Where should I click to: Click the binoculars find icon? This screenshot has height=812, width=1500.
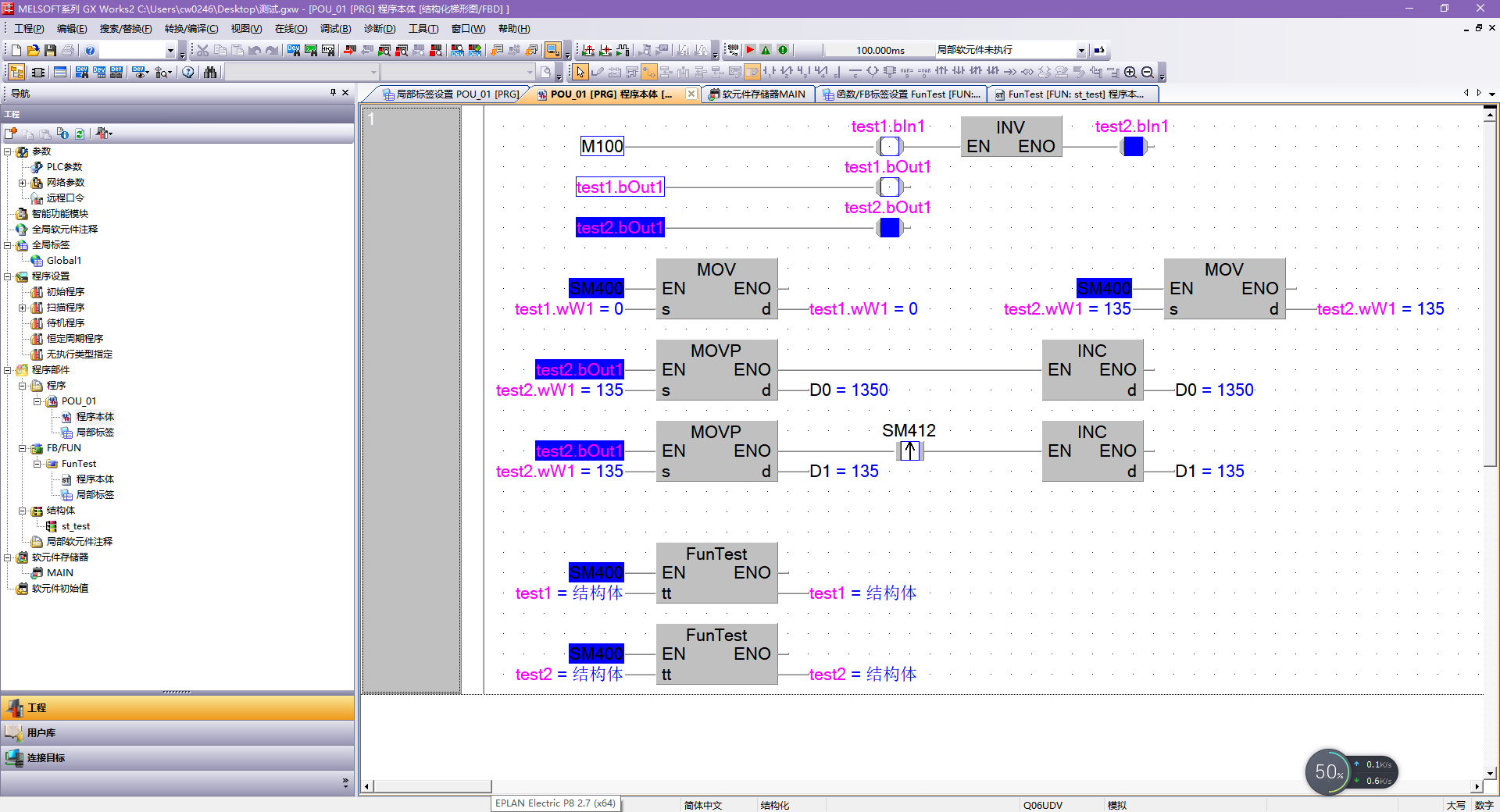pyautogui.click(x=210, y=73)
